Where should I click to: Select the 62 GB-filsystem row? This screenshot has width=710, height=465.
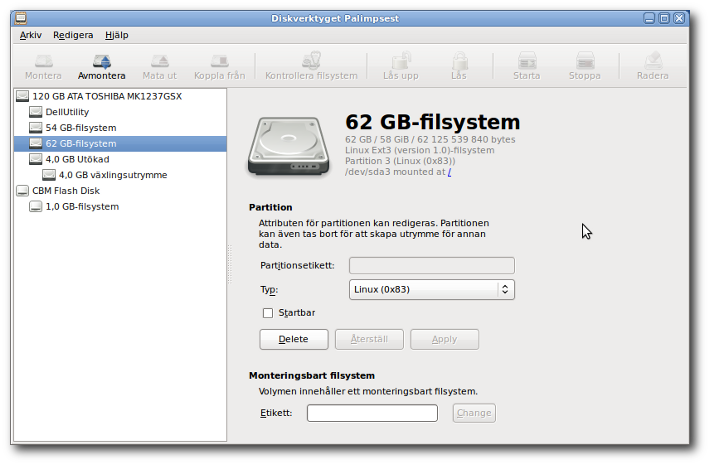(120, 144)
